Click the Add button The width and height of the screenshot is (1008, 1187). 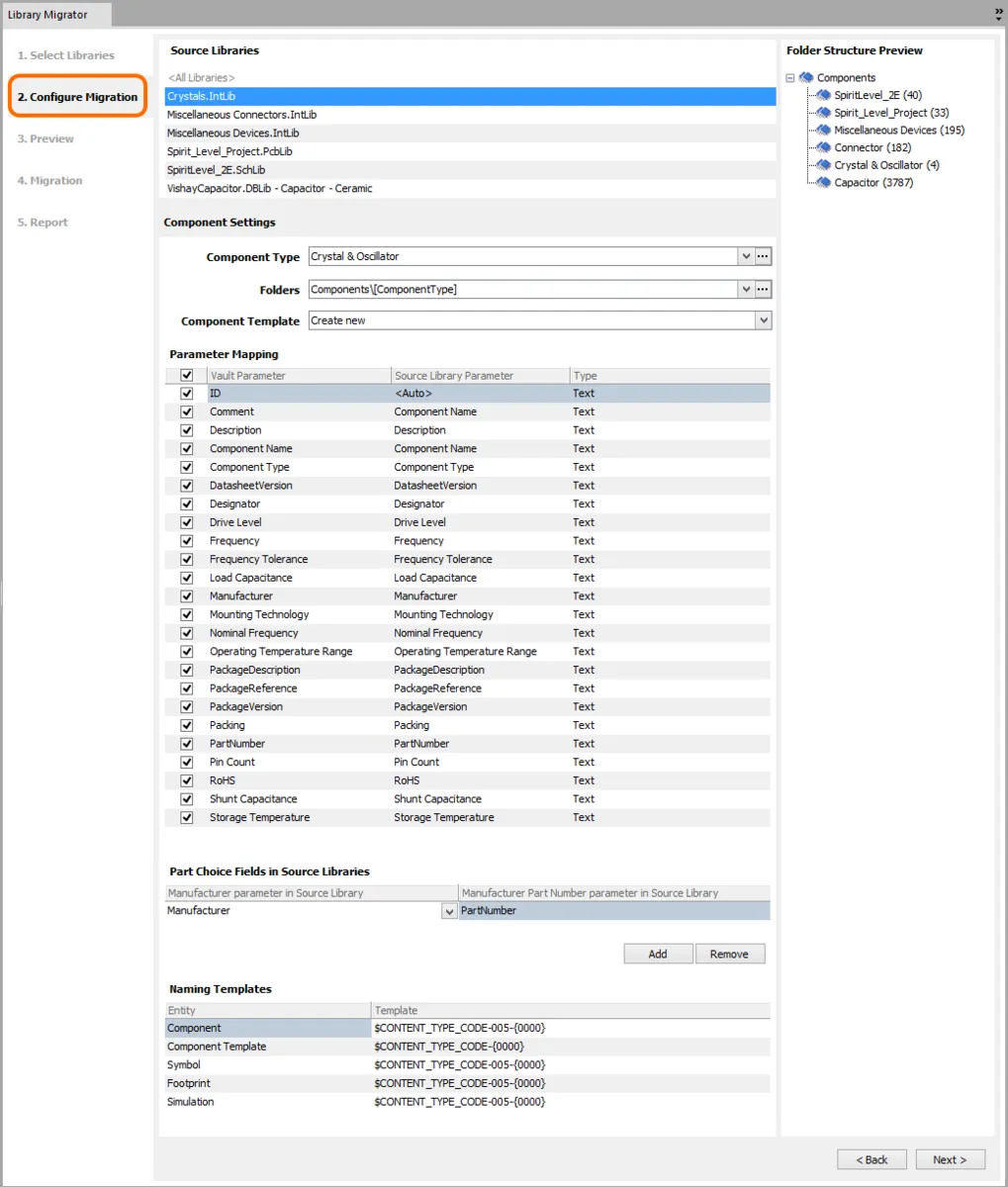point(658,954)
